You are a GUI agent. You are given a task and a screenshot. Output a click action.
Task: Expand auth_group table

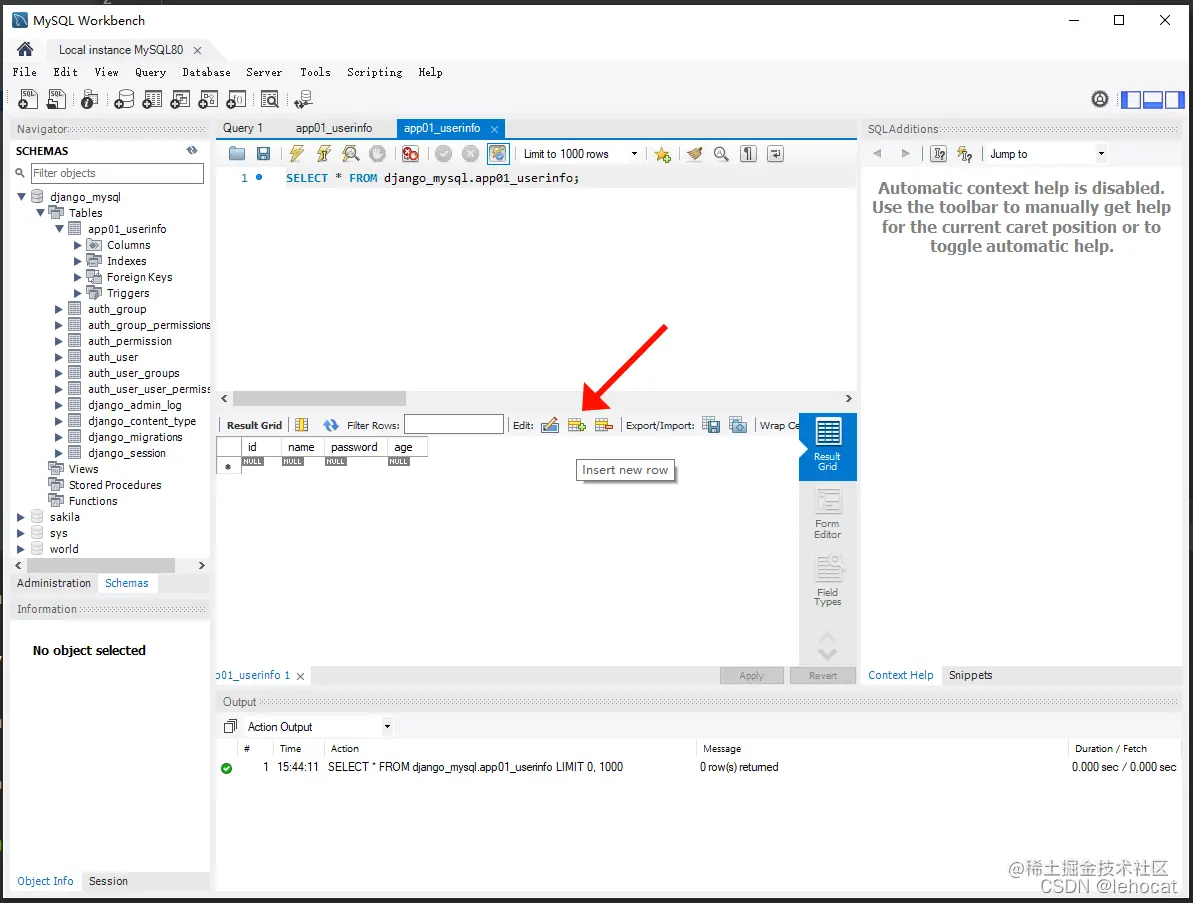[x=59, y=309]
